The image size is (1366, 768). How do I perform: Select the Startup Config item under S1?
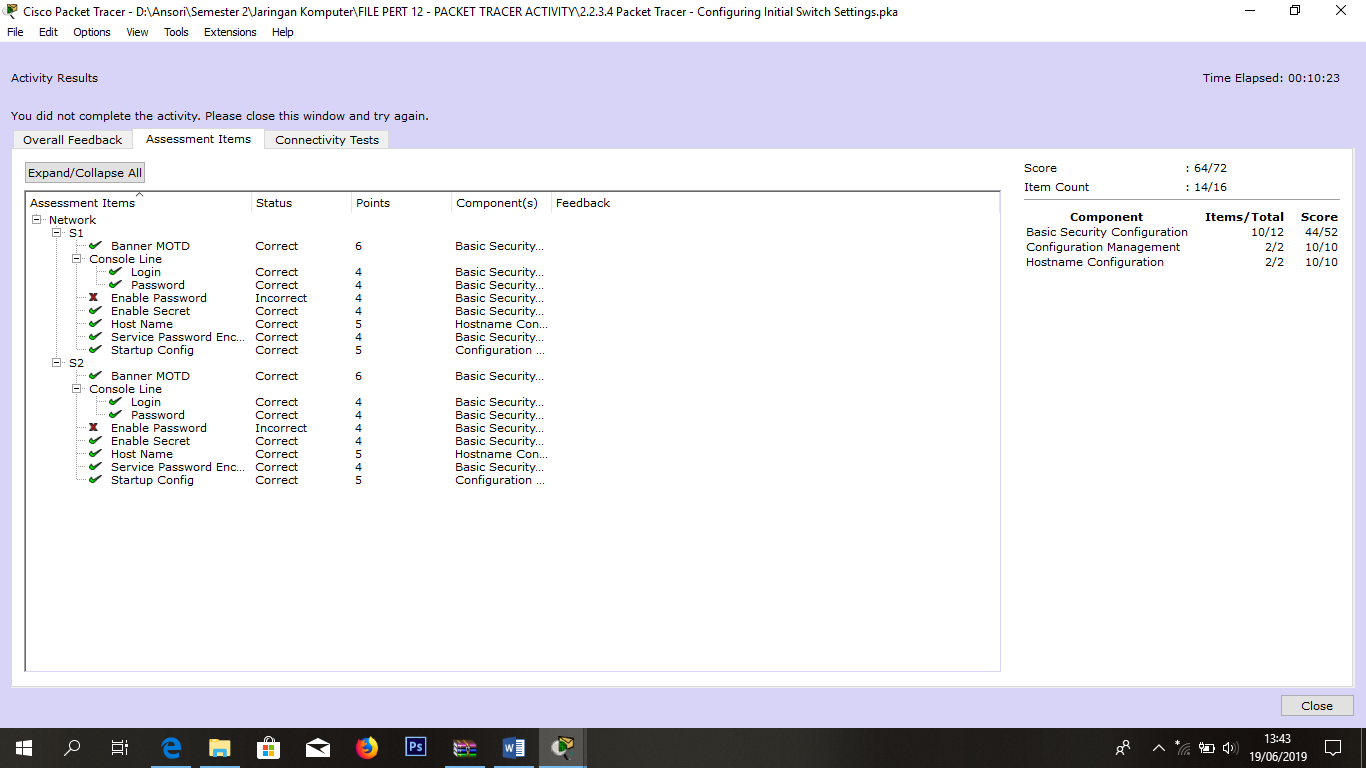[x=152, y=350]
